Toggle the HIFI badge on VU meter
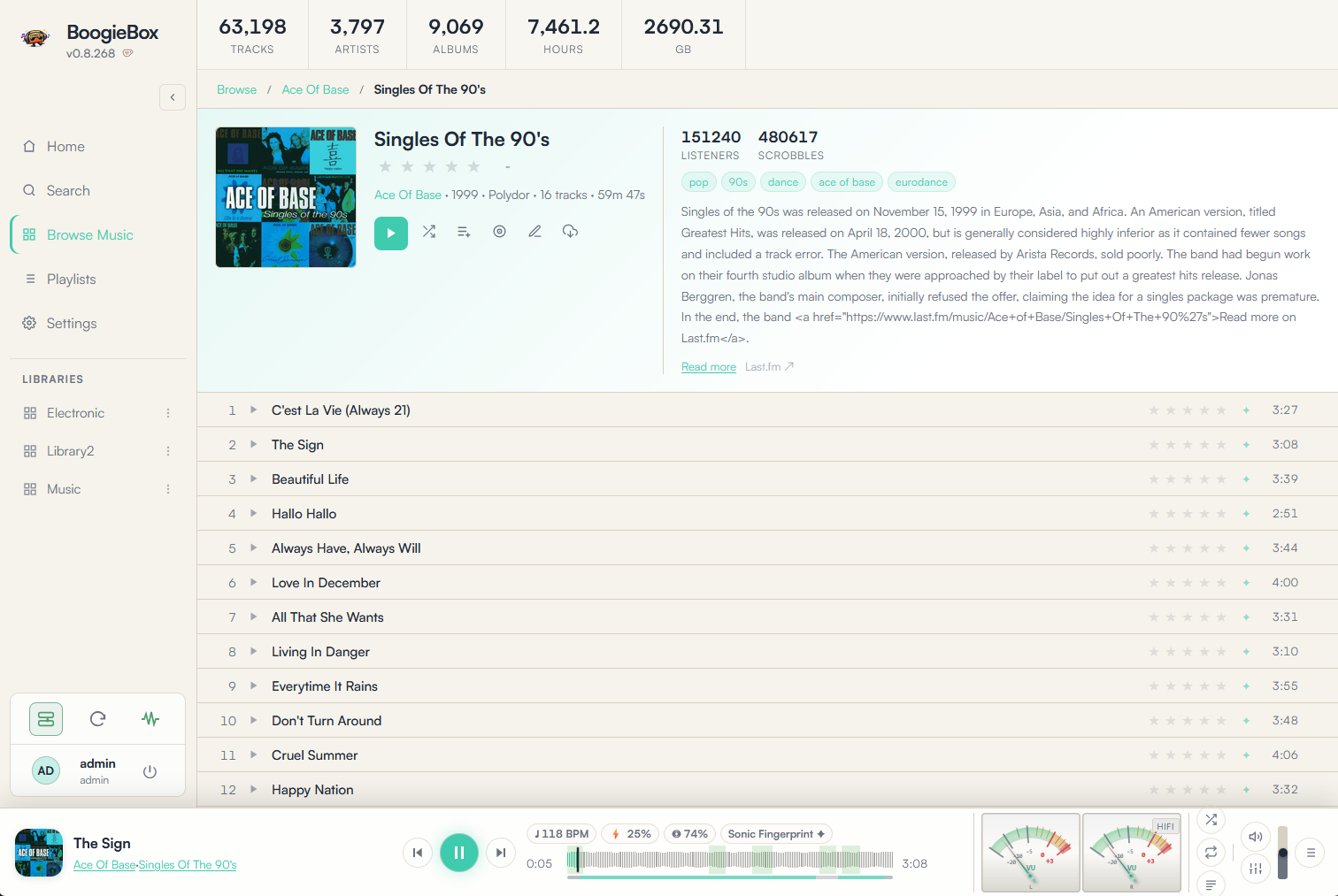This screenshot has width=1338, height=896. [x=1165, y=826]
